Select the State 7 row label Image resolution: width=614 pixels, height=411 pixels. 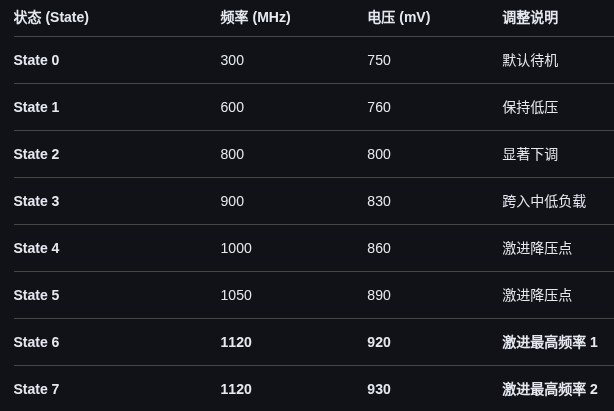coord(36,389)
